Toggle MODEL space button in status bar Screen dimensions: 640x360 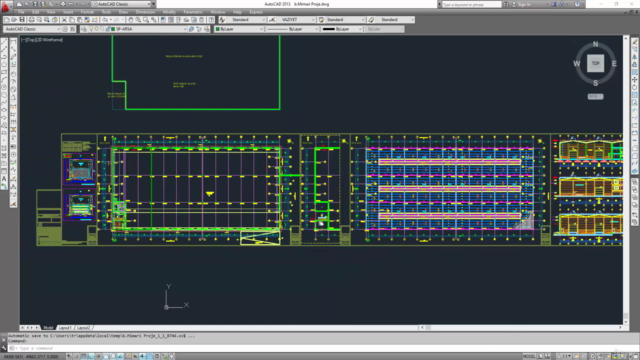click(x=529, y=356)
